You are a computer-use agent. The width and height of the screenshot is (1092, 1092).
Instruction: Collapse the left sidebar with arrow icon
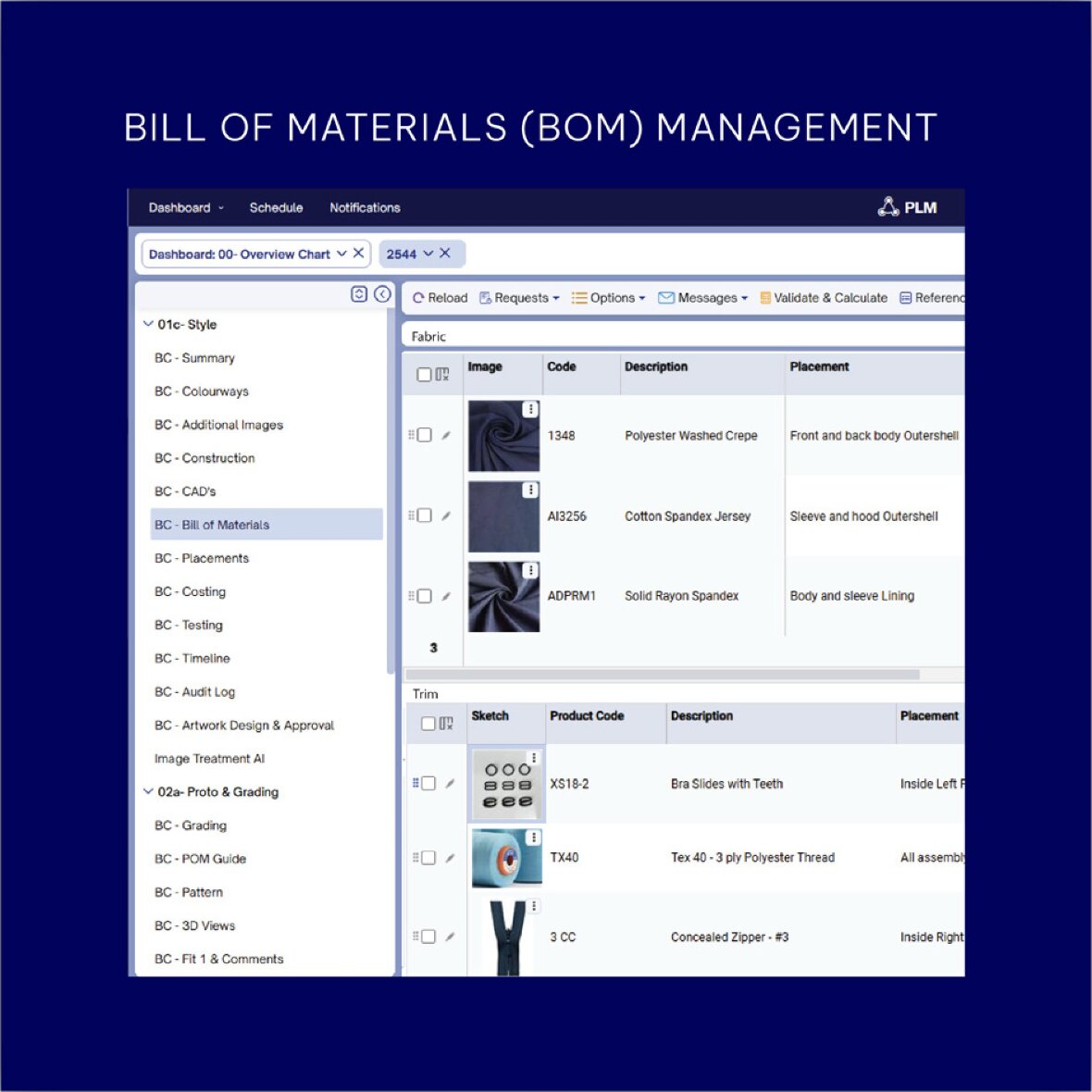tap(382, 294)
